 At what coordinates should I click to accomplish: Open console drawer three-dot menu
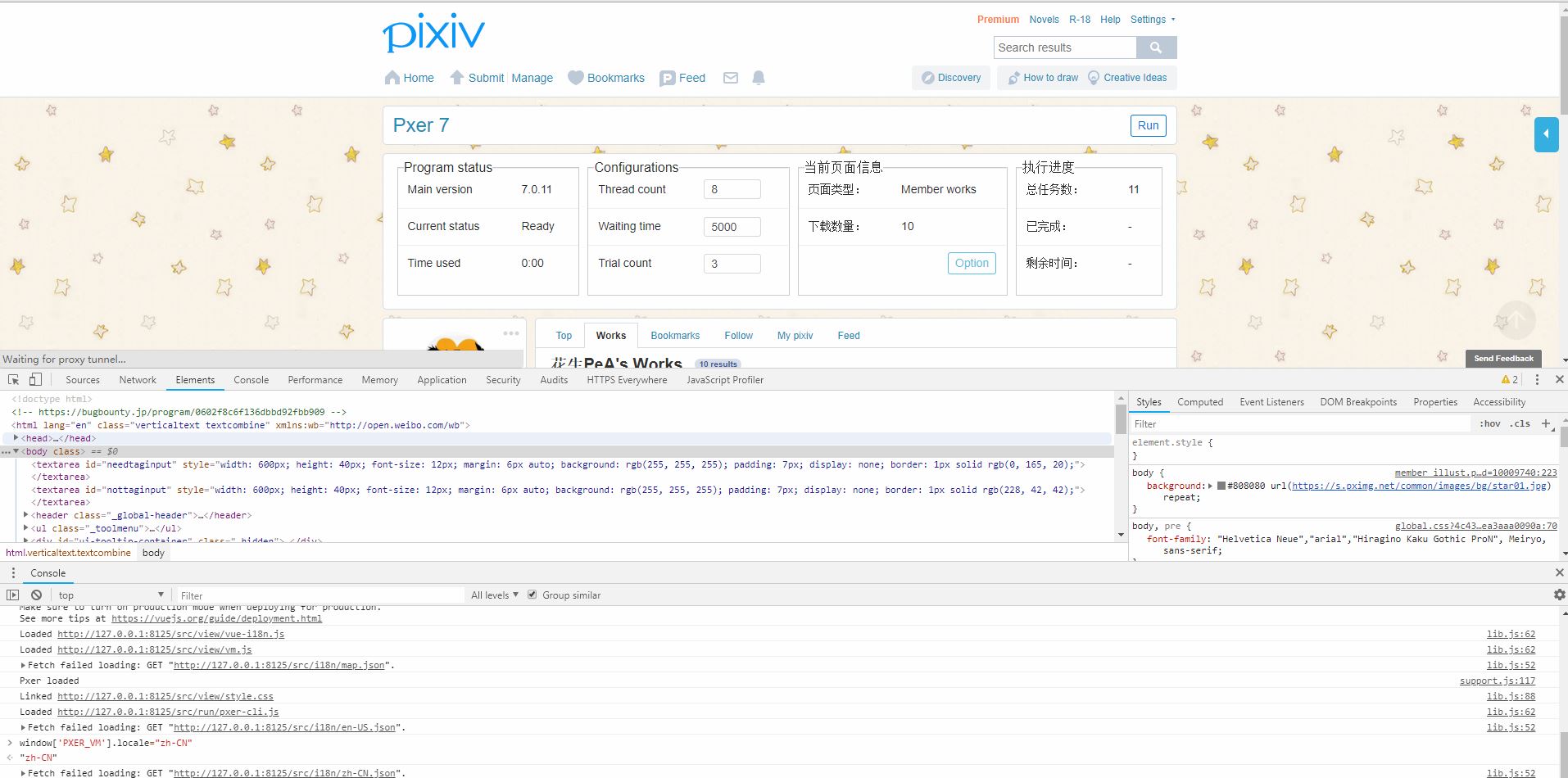point(13,572)
